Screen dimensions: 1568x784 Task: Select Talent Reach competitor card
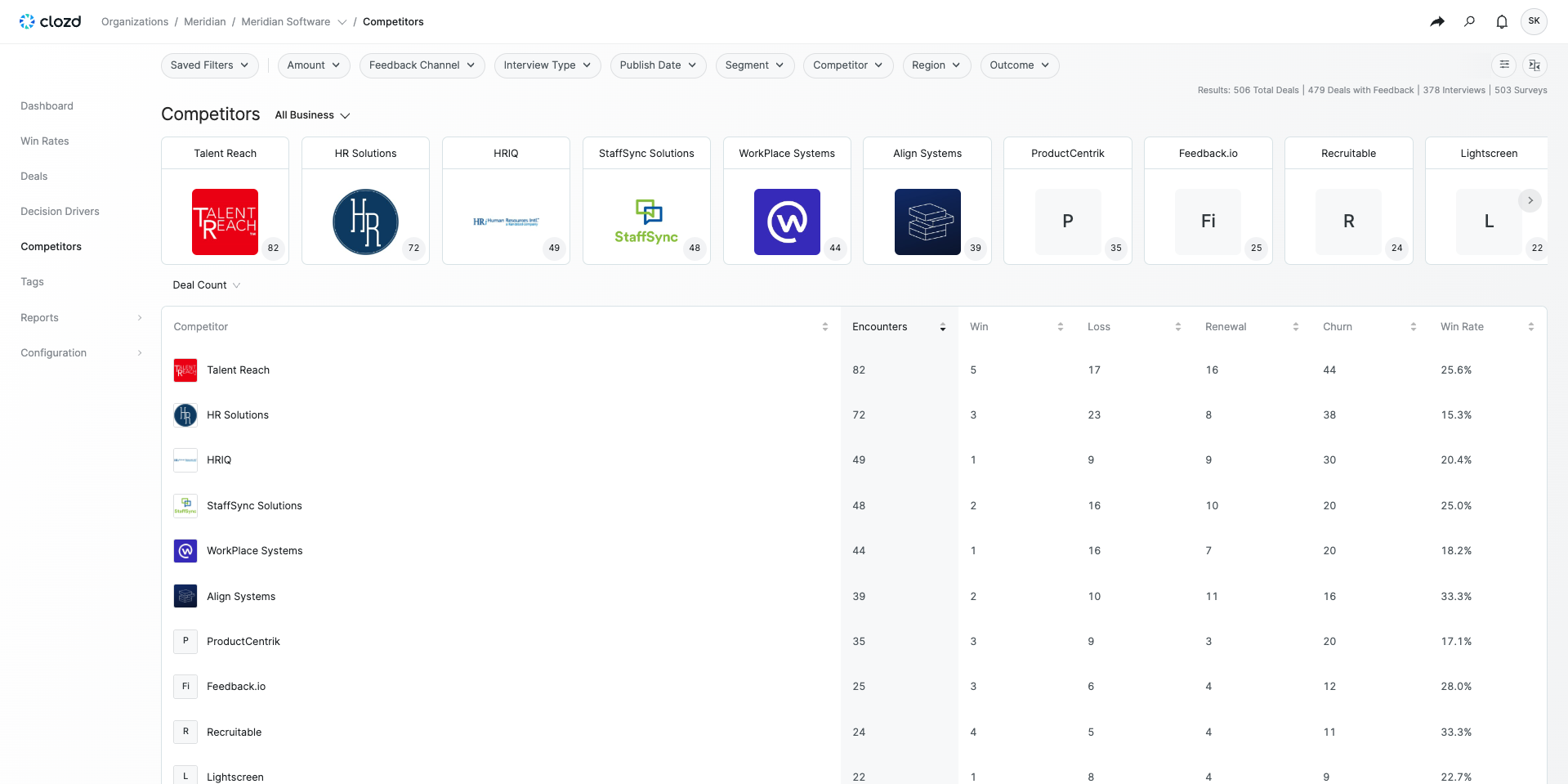[x=226, y=201]
